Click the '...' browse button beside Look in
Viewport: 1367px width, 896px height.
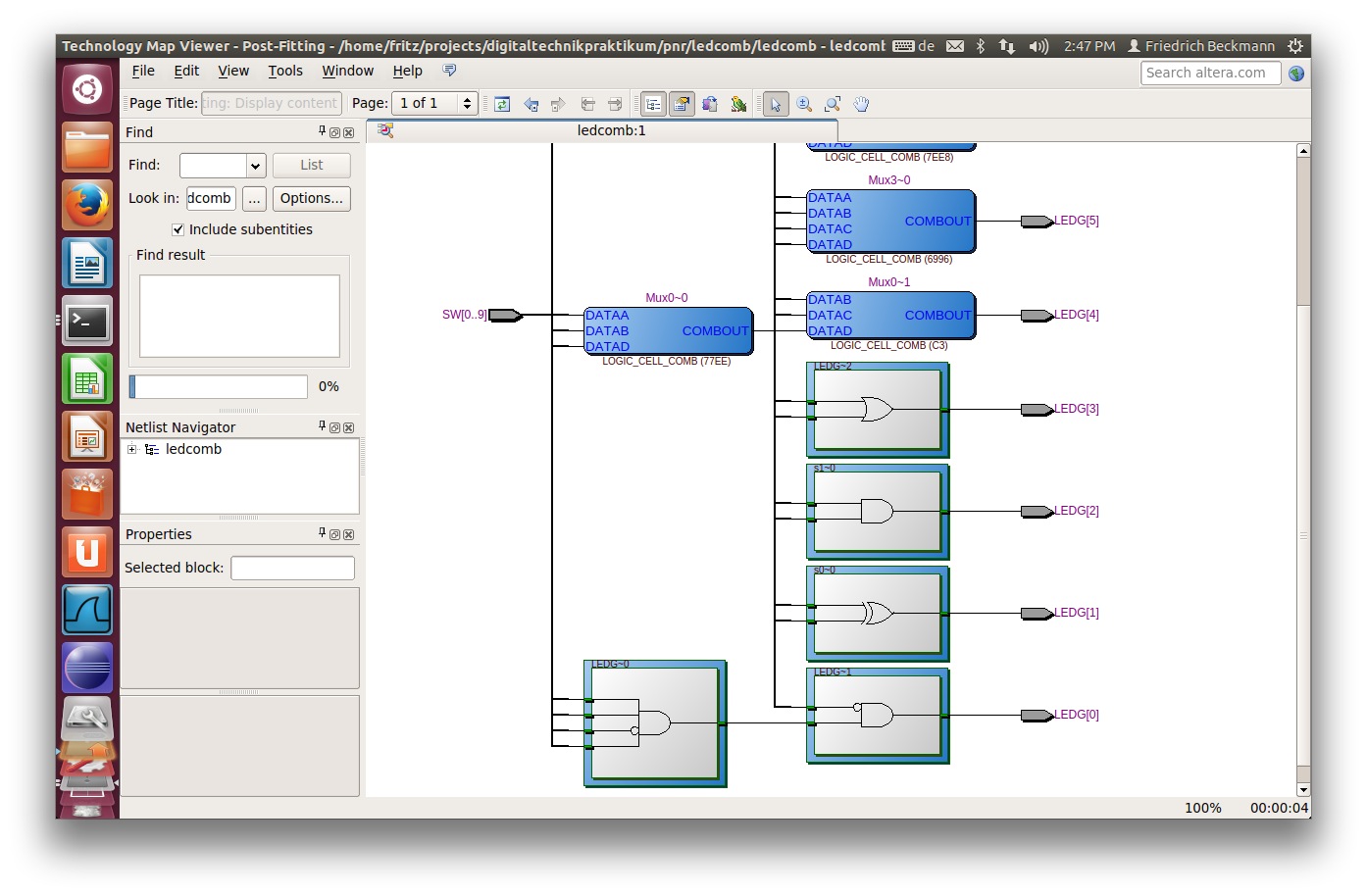pos(254,198)
